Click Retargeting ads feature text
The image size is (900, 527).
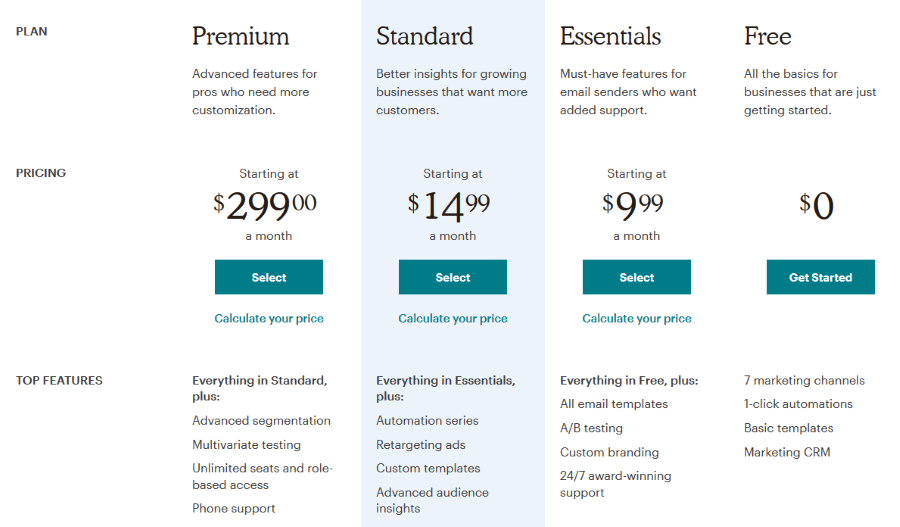(421, 445)
